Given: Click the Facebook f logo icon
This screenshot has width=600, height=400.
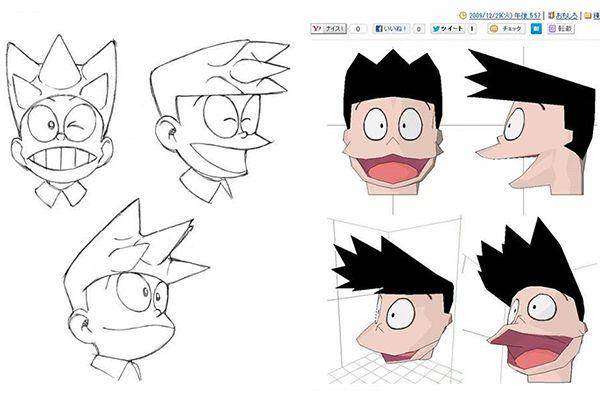Looking at the screenshot, I should tap(379, 29).
